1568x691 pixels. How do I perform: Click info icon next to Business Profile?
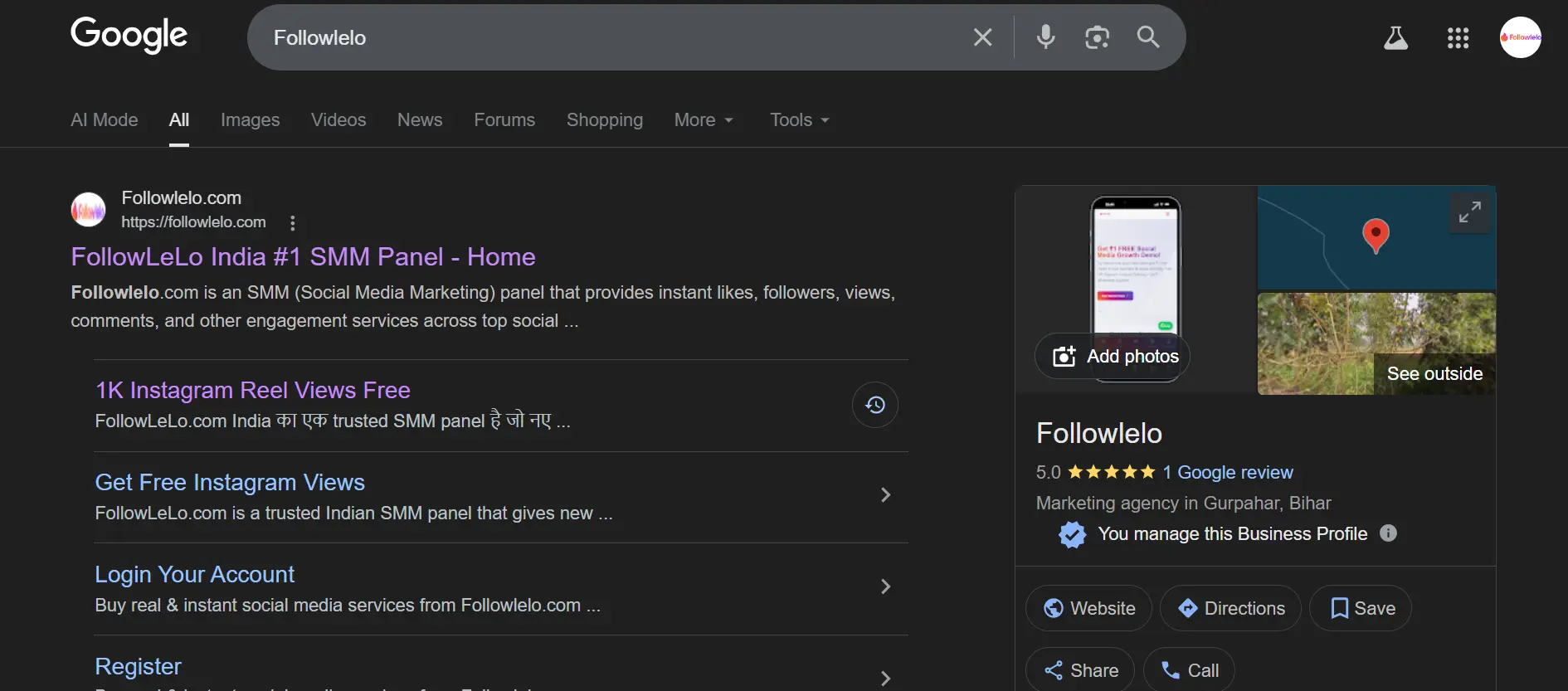1388,533
